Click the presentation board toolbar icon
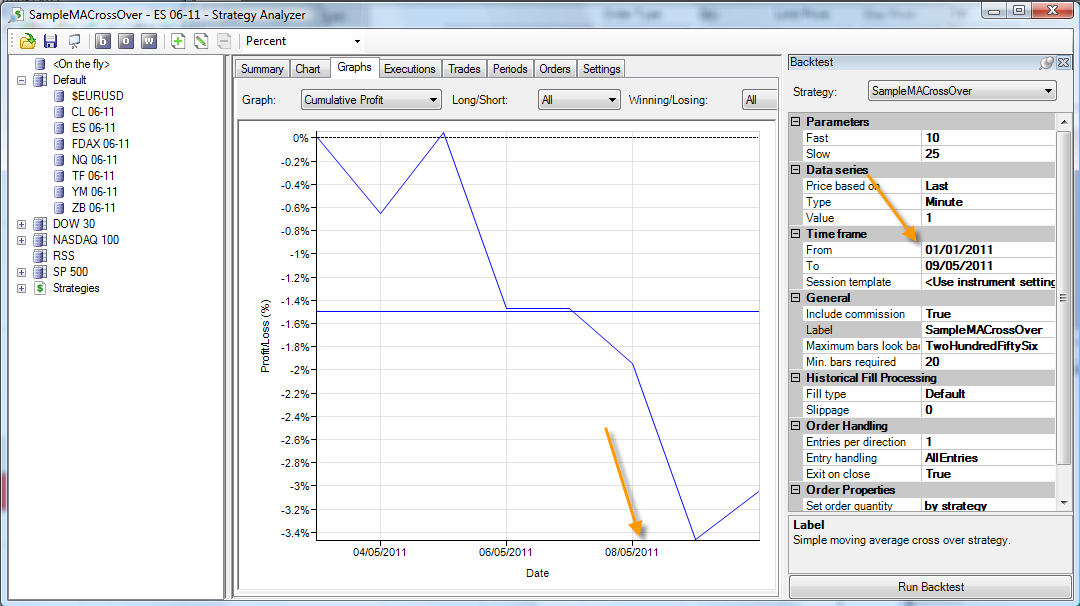The image size is (1080, 606). tap(74, 41)
